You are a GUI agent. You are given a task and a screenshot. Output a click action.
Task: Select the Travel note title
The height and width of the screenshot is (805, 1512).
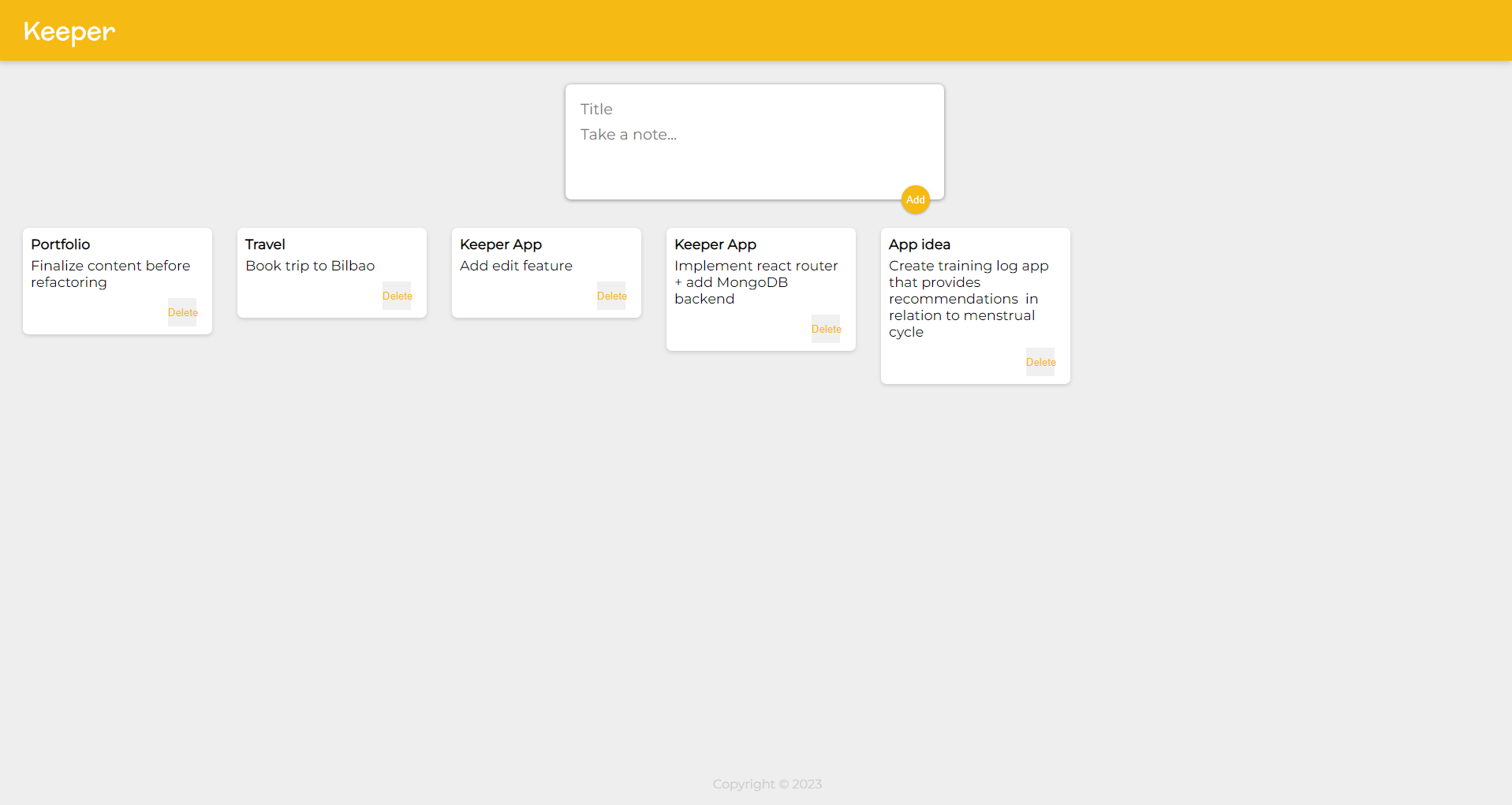265,244
